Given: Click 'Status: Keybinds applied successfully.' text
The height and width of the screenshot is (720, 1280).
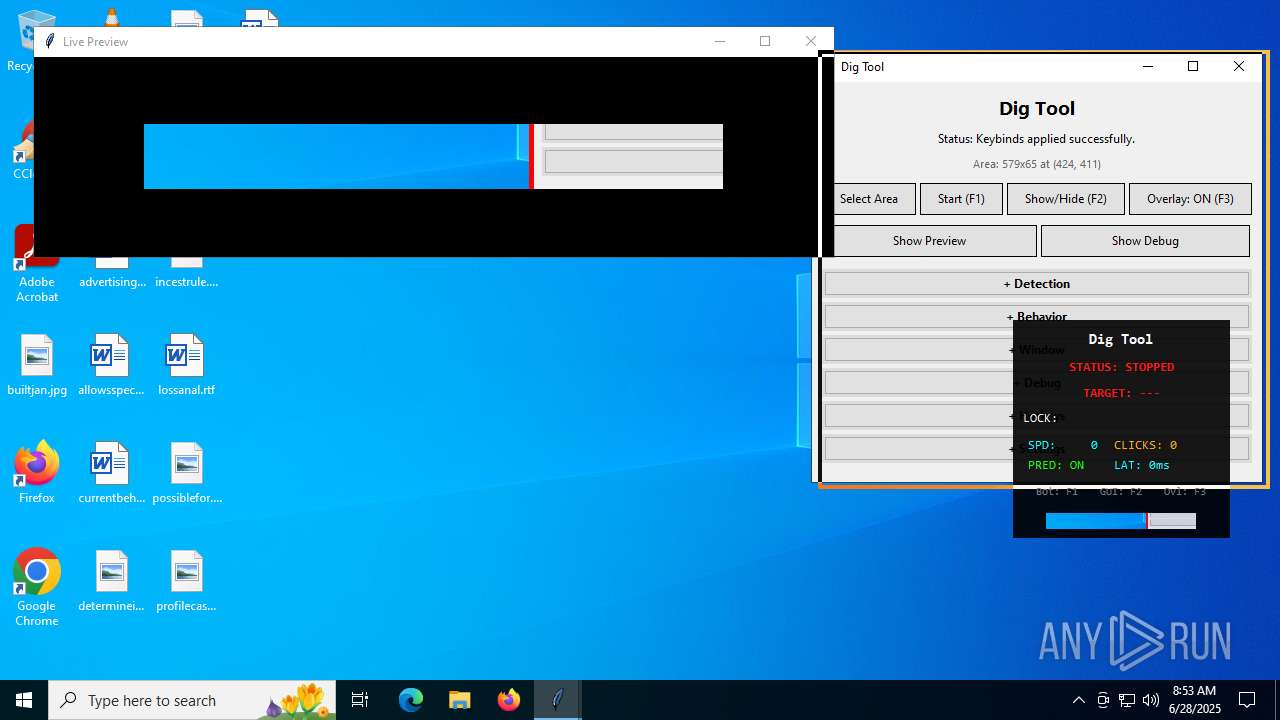Looking at the screenshot, I should (1036, 139).
